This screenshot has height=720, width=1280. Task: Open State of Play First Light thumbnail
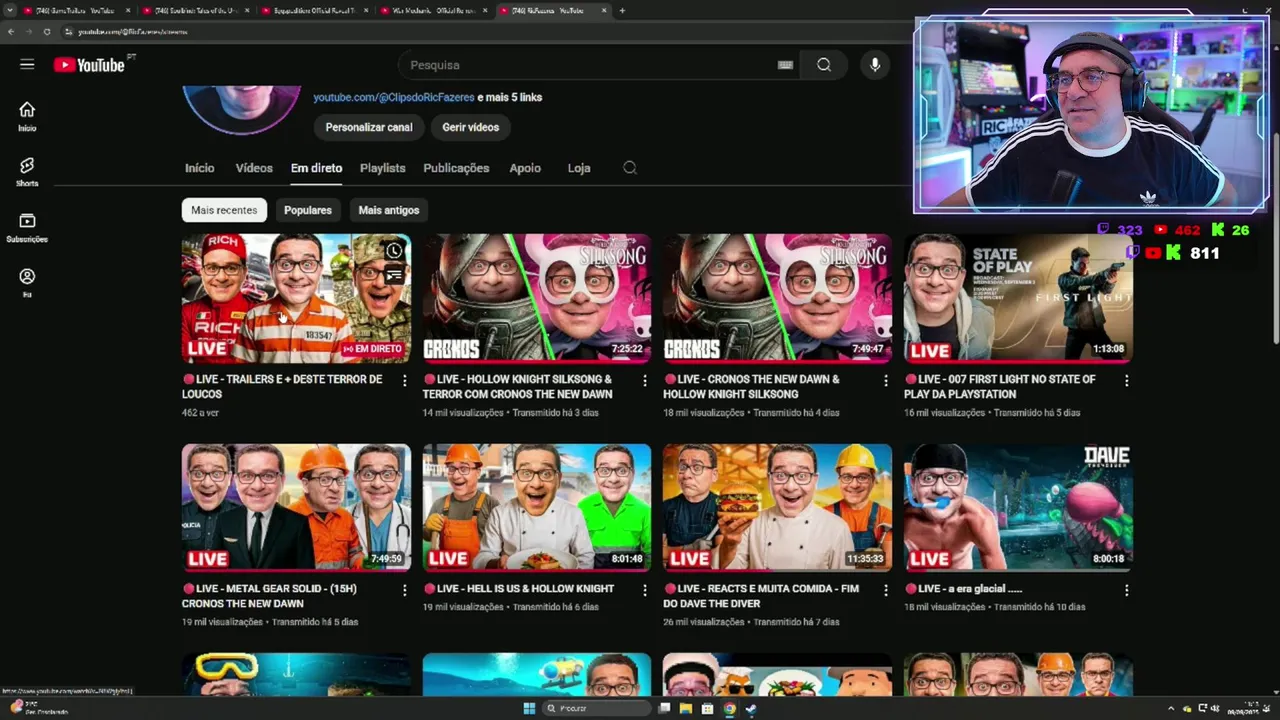pyautogui.click(x=1018, y=298)
